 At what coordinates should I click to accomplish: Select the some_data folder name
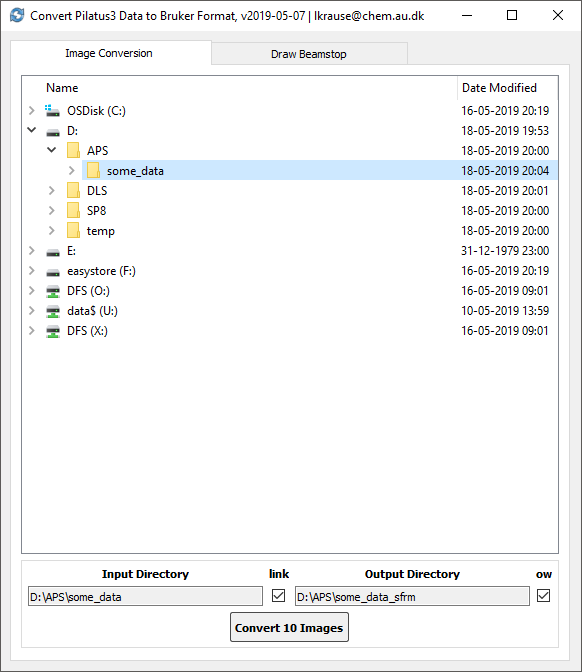click(x=135, y=171)
